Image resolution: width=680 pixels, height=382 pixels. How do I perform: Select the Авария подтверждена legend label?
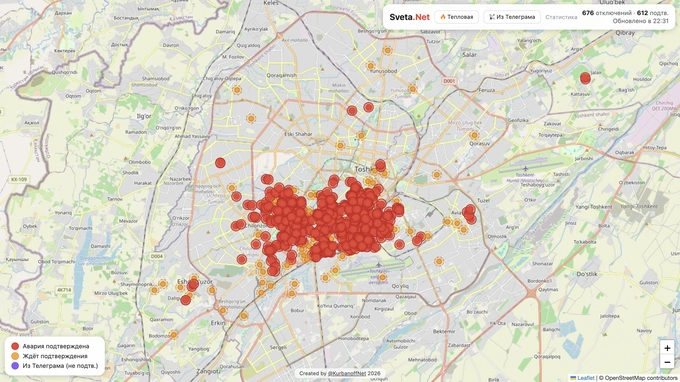pos(56,346)
